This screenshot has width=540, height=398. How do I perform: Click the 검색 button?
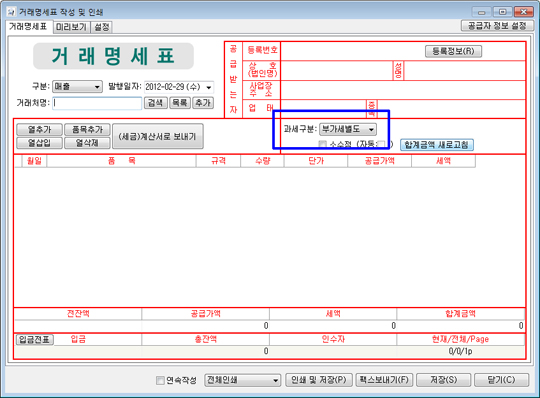pyautogui.click(x=156, y=103)
